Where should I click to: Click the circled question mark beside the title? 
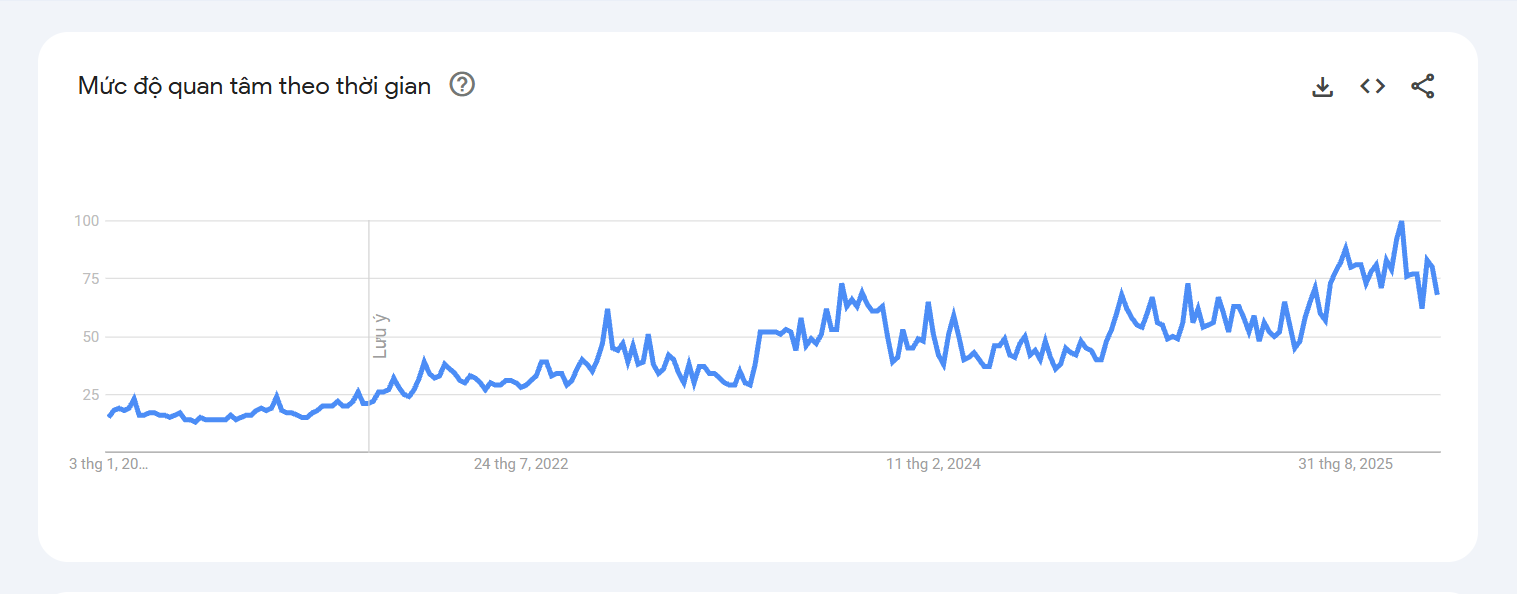coord(463,86)
